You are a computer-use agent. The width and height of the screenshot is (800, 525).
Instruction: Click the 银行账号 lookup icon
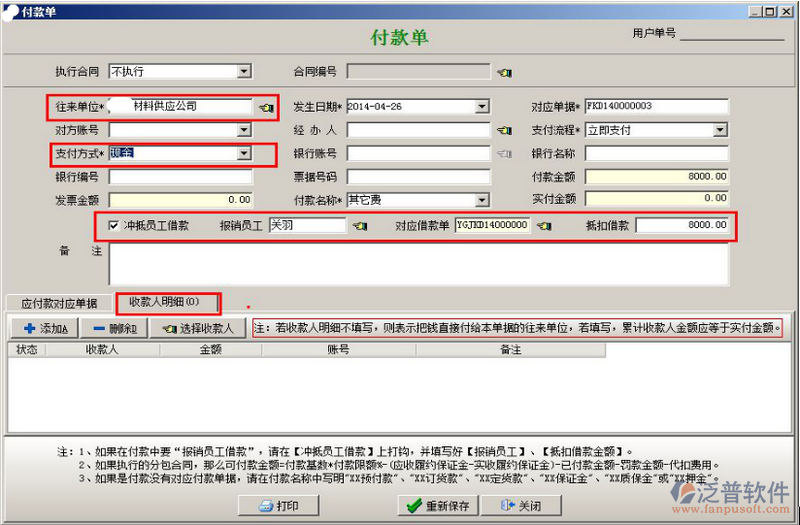click(505, 154)
